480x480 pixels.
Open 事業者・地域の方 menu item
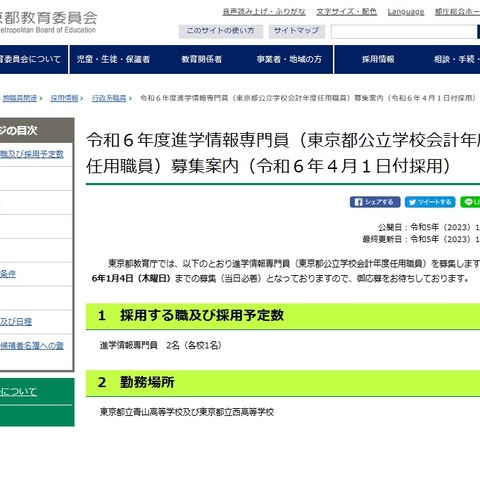[289, 59]
